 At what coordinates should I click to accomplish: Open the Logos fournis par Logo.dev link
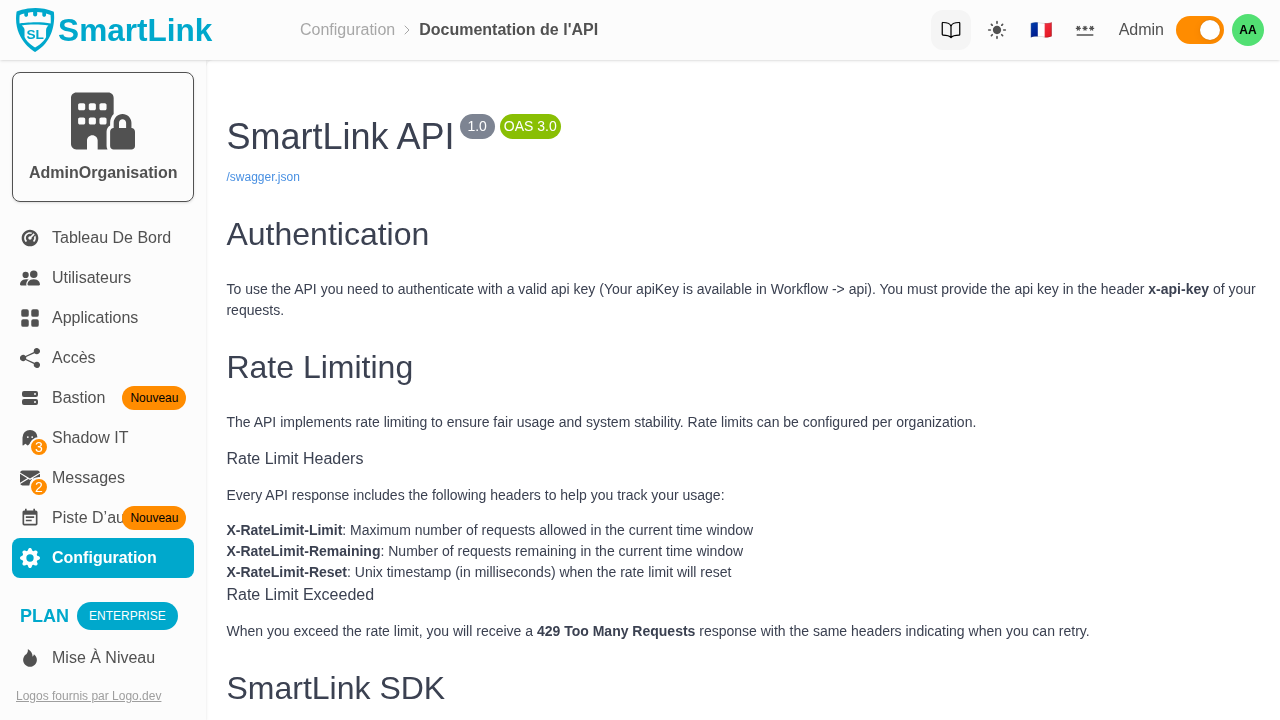(88, 695)
